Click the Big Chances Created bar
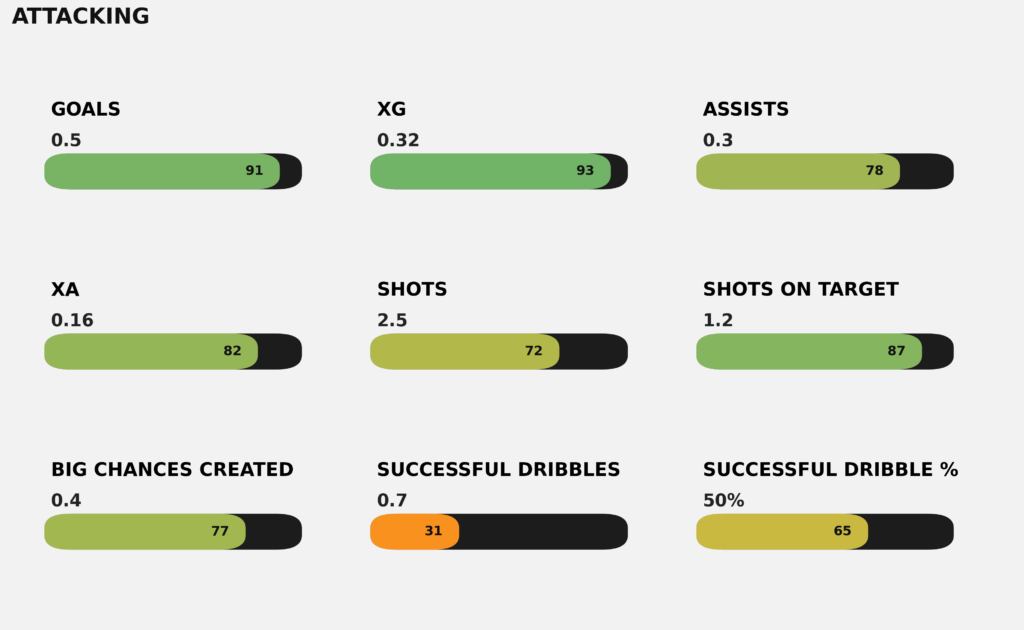Viewport: 1024px width, 630px height. [172, 531]
